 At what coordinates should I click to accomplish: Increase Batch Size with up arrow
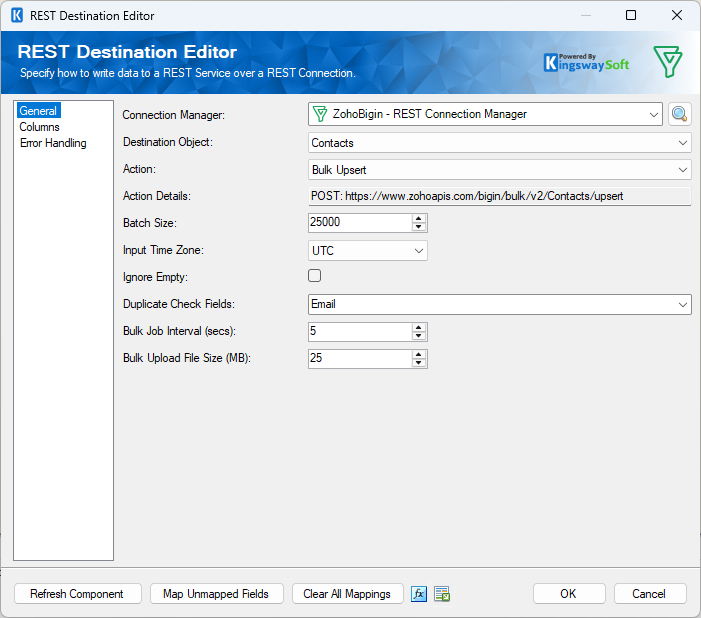[418, 218]
